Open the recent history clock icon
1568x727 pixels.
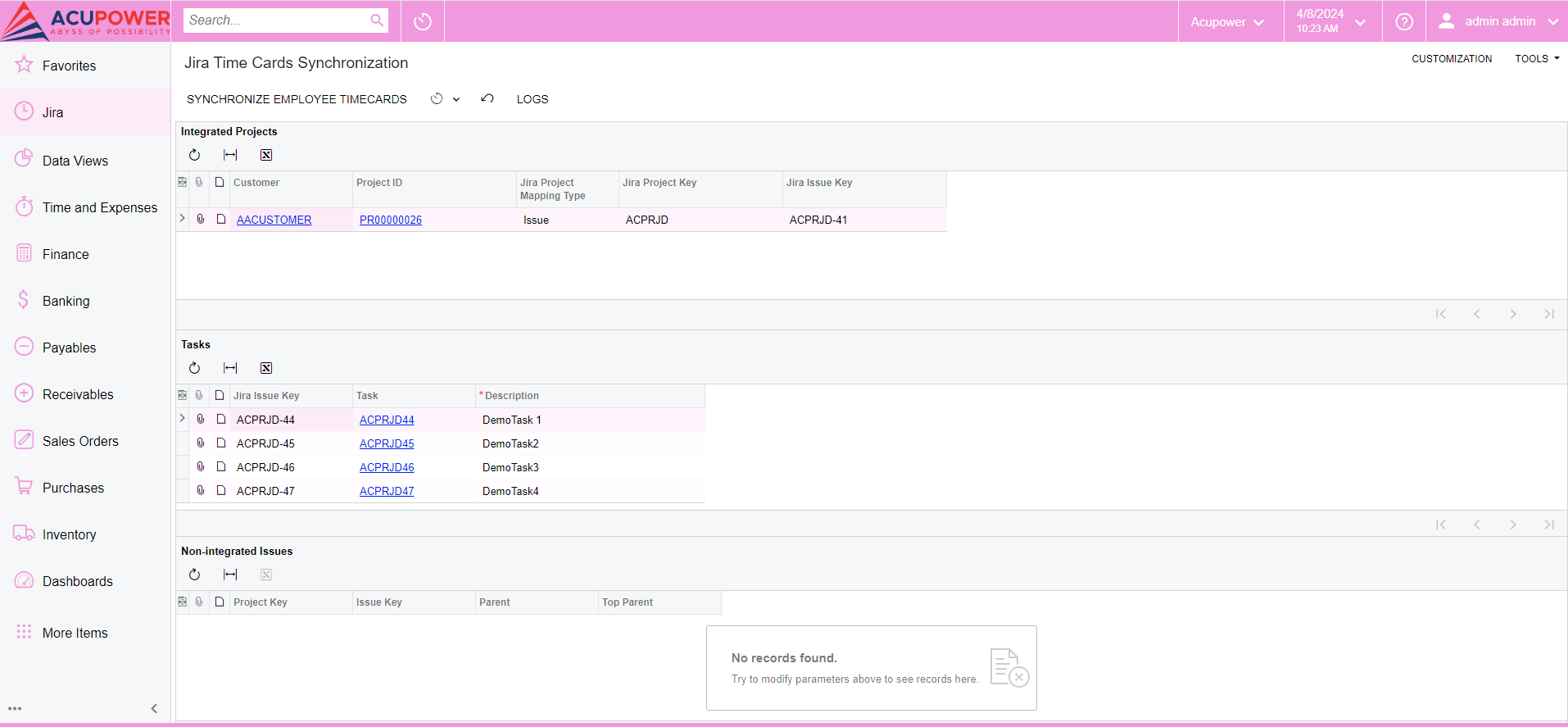pyautogui.click(x=423, y=21)
